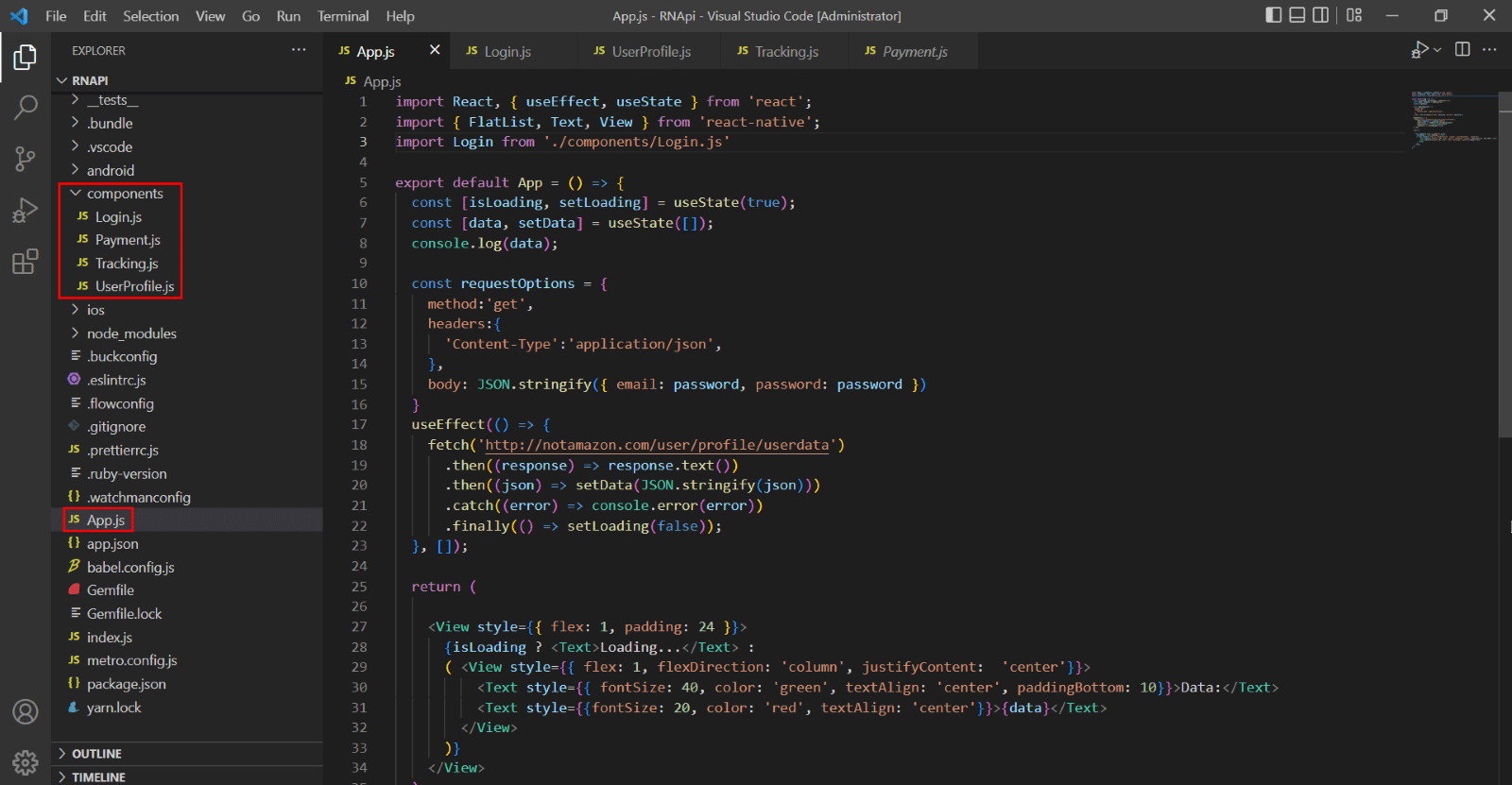This screenshot has width=1512, height=785.
Task: Split the editor to the right
Action: coord(1463,49)
